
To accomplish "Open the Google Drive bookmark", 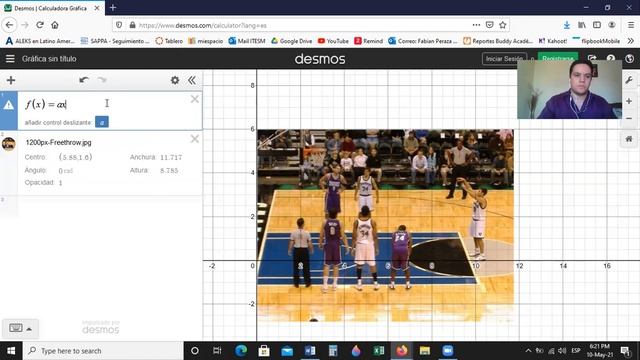I will click(x=291, y=41).
